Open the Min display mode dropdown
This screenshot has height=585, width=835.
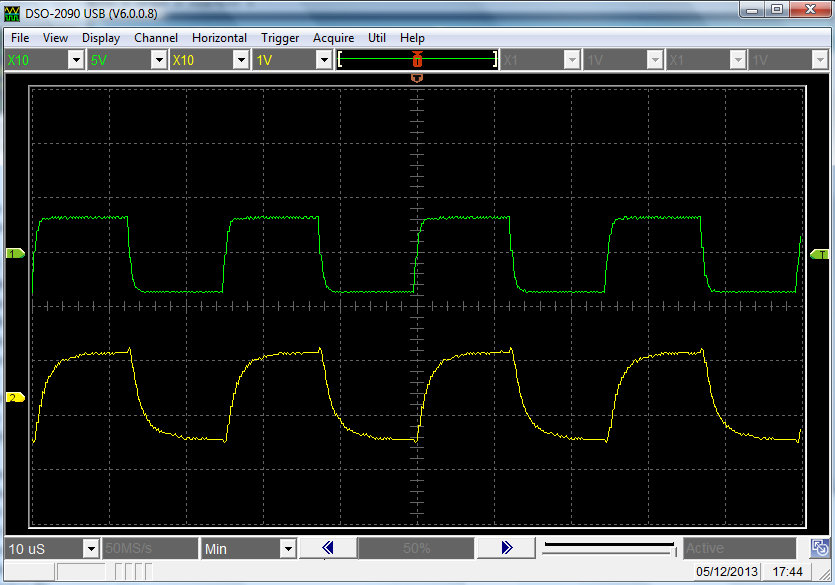click(288, 548)
